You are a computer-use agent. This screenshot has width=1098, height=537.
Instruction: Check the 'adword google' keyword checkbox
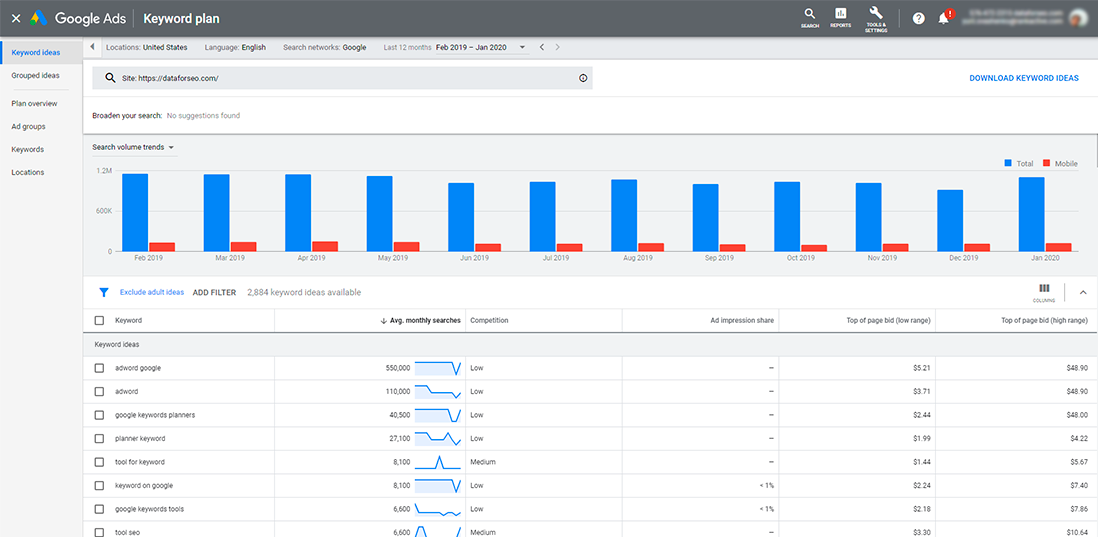click(99, 368)
